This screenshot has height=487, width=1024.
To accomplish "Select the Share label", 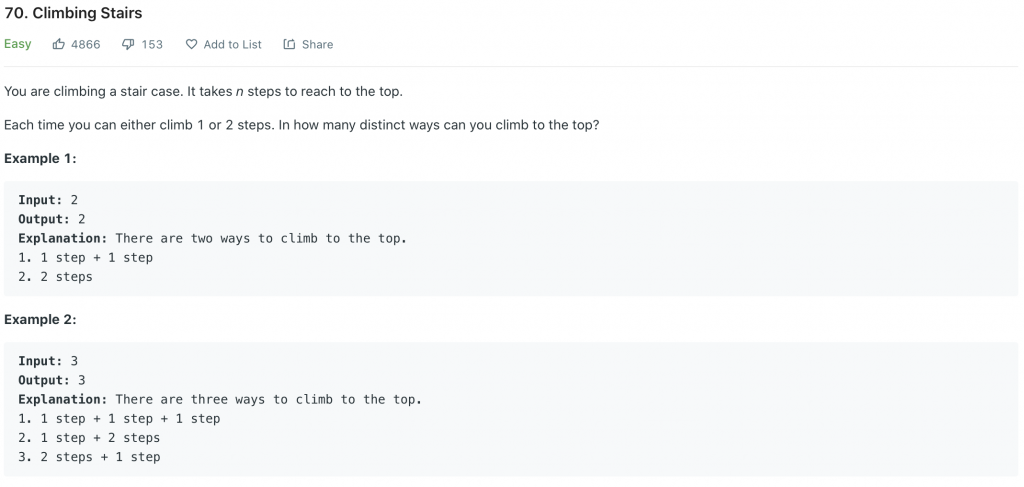I will tap(317, 44).
